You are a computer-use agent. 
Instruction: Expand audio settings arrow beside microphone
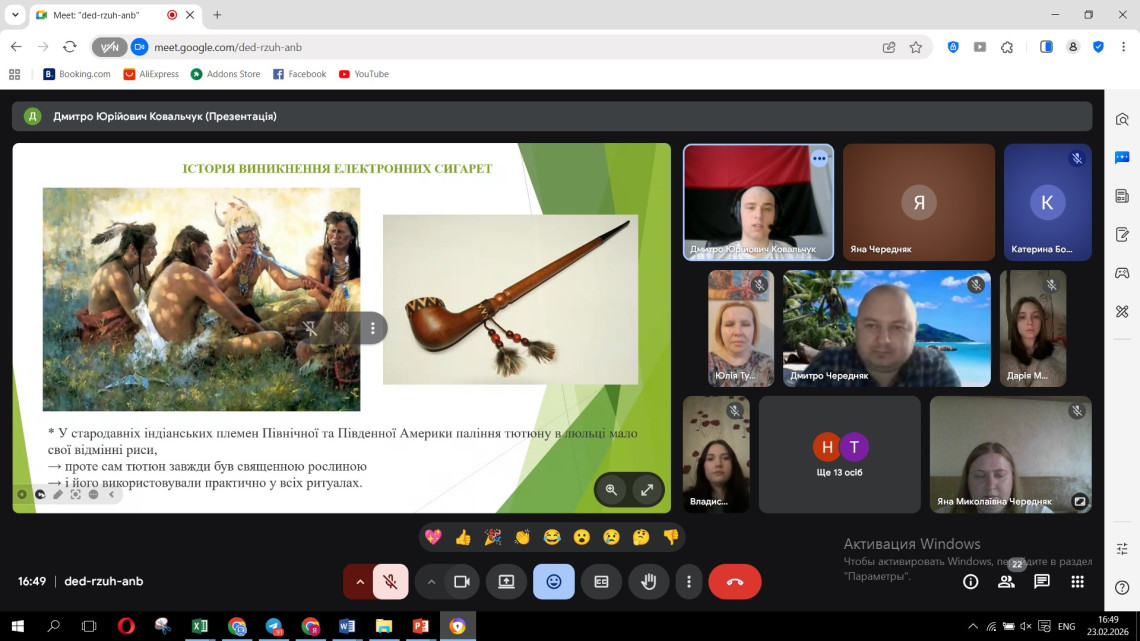(x=359, y=581)
